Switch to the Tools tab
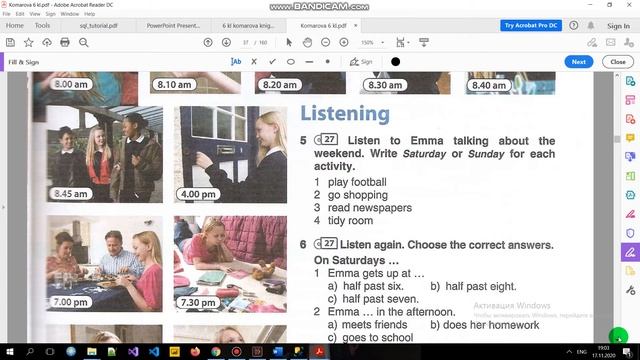Screen dimensions: 640x360 click(x=42, y=25)
